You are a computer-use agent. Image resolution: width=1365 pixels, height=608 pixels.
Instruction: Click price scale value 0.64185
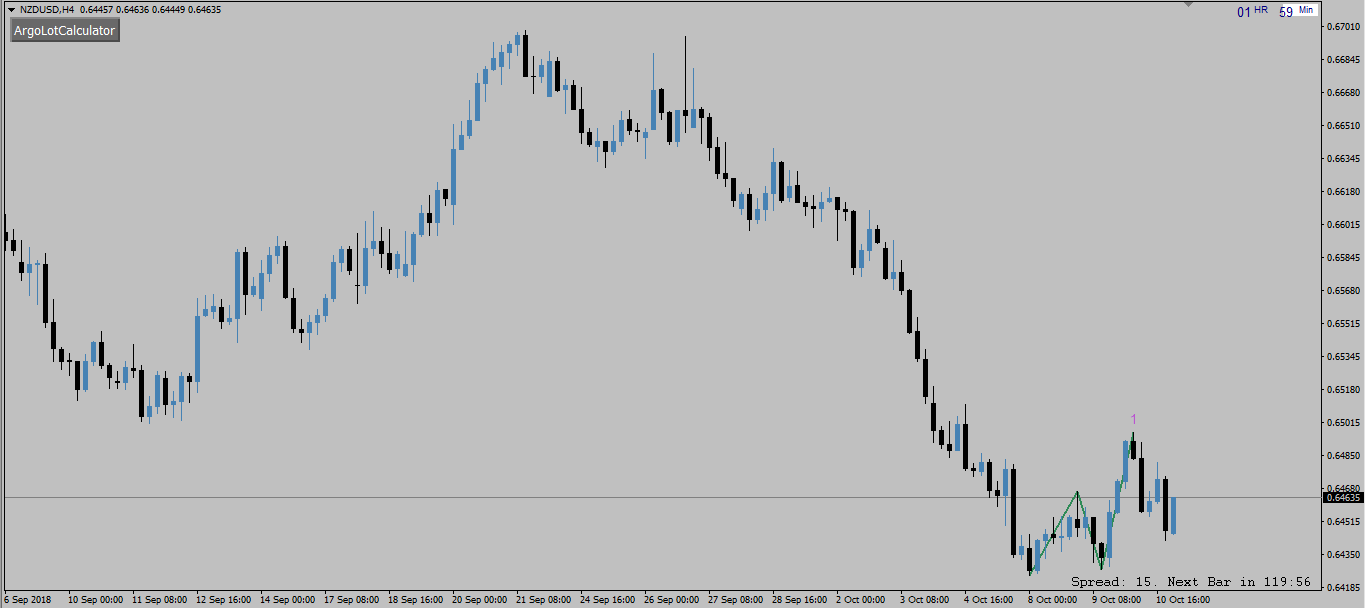coord(1343,587)
